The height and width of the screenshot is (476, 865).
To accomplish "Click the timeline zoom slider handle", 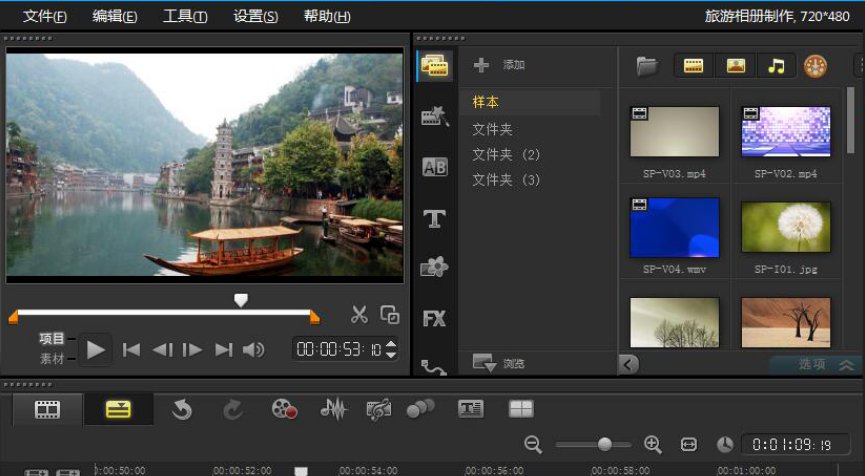I will (x=604, y=444).
